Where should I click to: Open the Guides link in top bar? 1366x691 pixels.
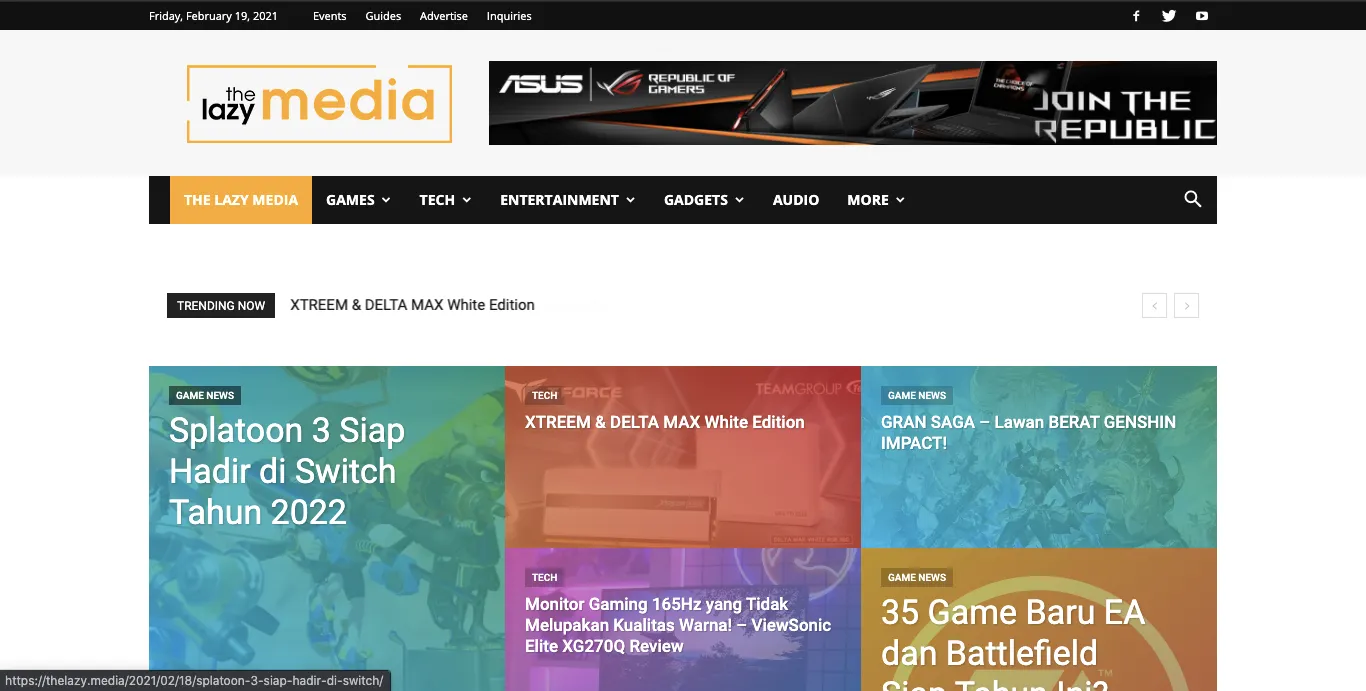tap(383, 16)
